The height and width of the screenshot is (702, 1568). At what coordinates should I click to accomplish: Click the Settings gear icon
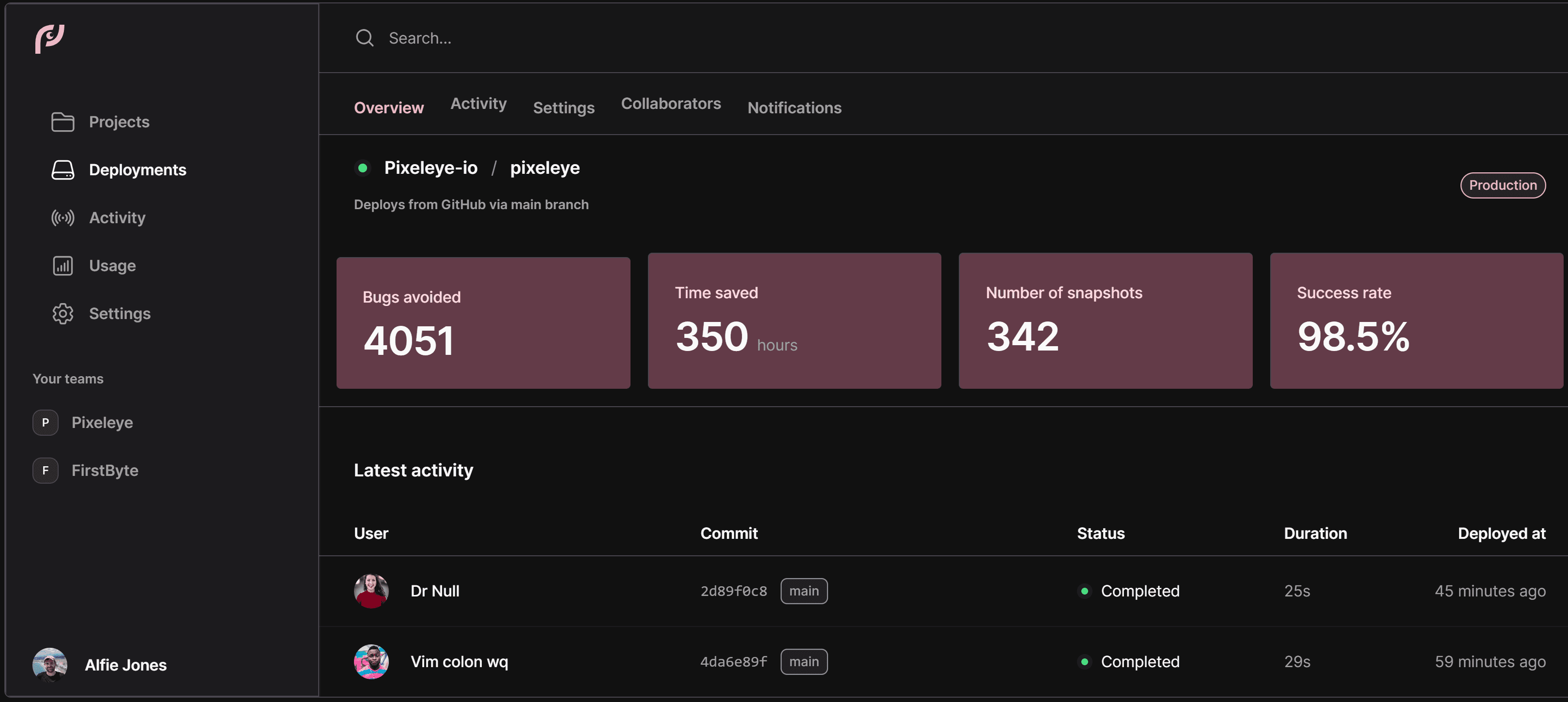point(62,313)
